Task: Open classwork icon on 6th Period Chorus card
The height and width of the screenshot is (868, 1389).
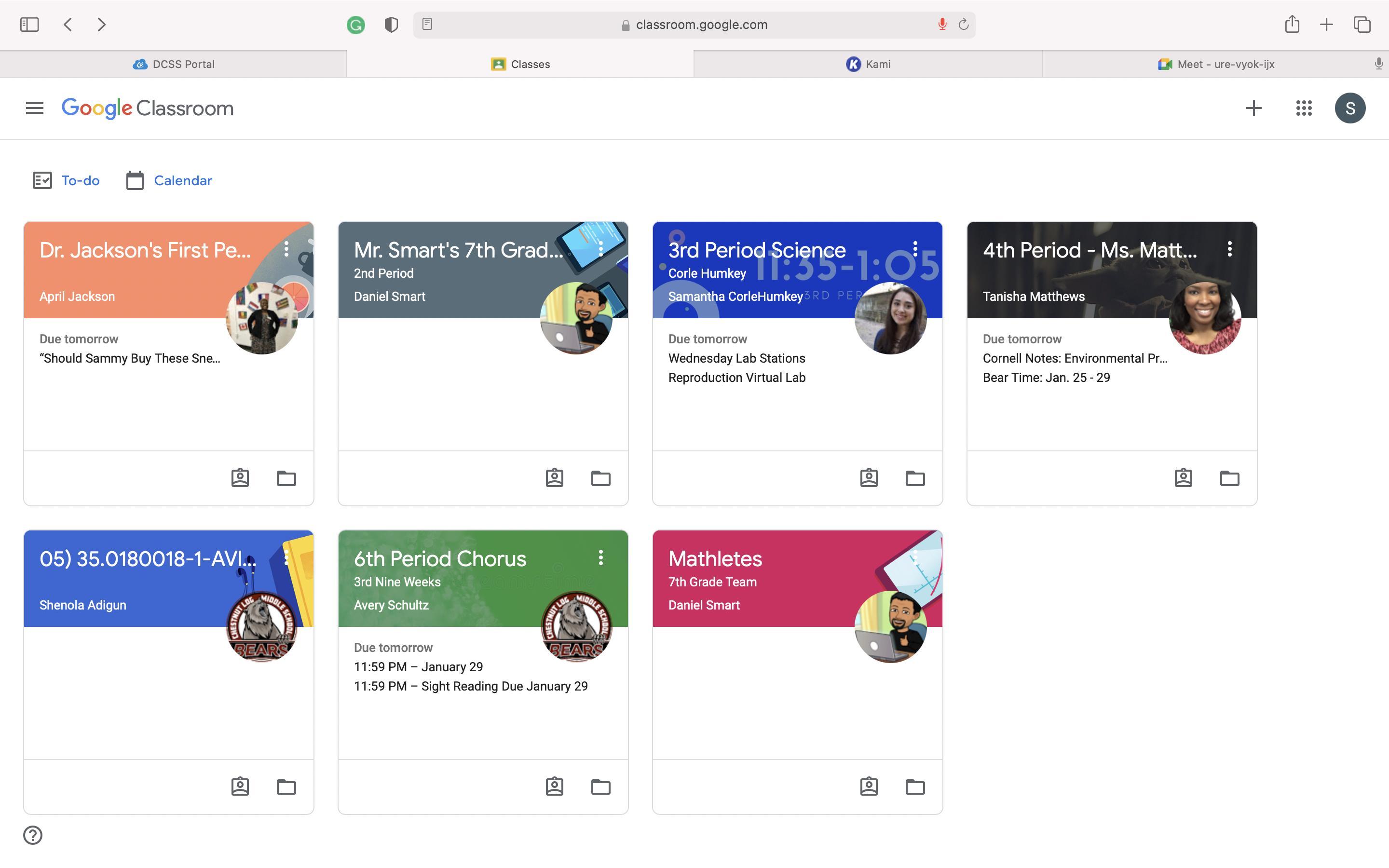Action: [x=555, y=786]
